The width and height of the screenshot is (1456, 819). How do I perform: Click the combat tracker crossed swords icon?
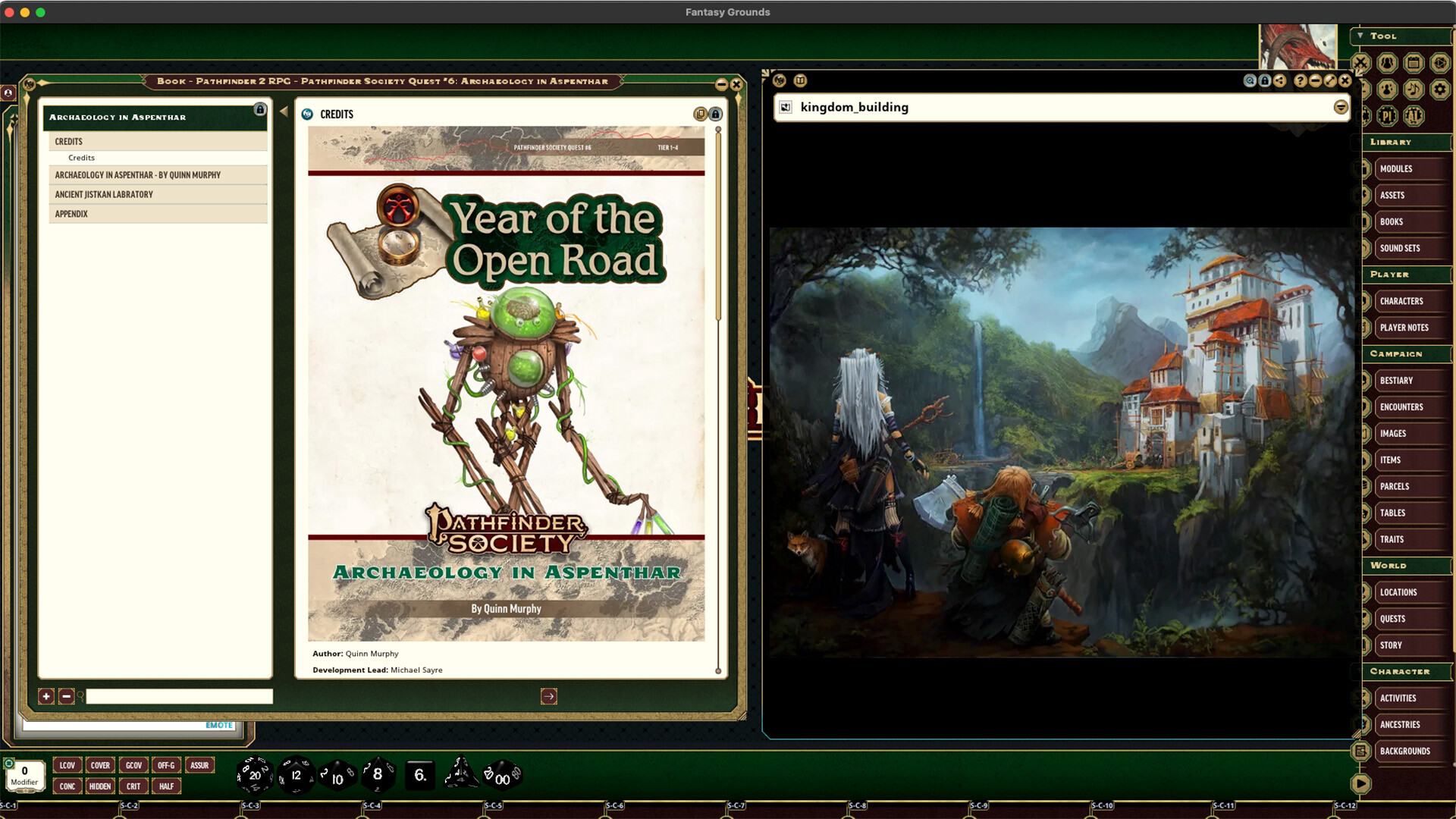1360,63
